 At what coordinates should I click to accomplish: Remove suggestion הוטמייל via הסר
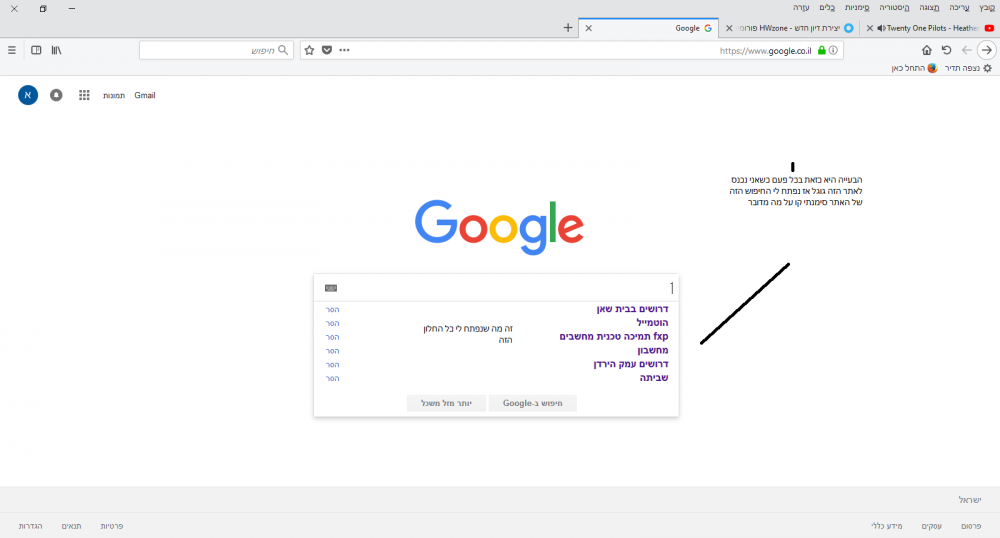(x=332, y=324)
